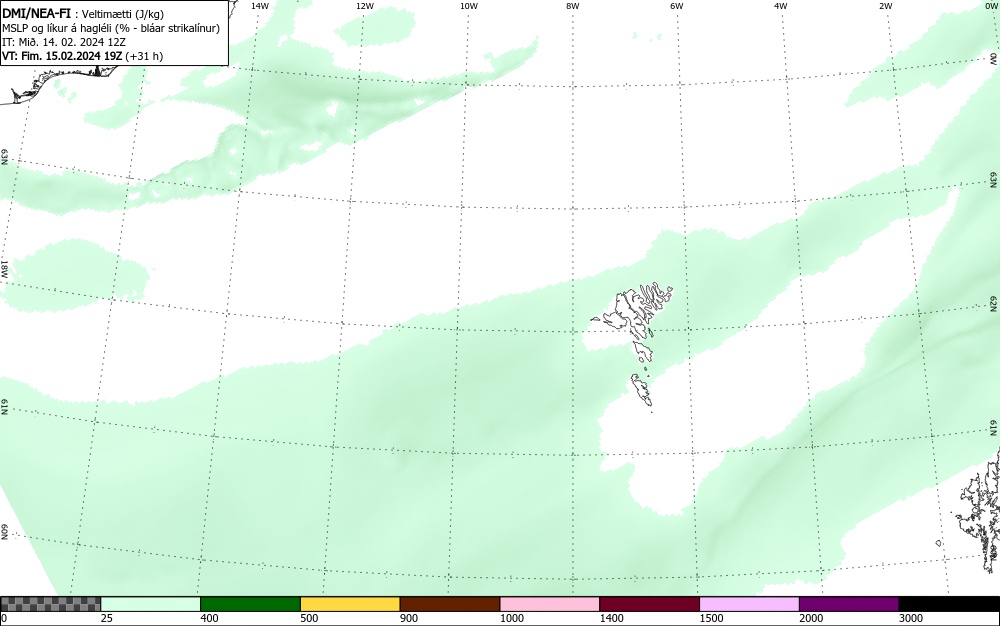Click the light green 25–400 legend swatch
Screen dimensions: 1000x626
(x=151, y=604)
